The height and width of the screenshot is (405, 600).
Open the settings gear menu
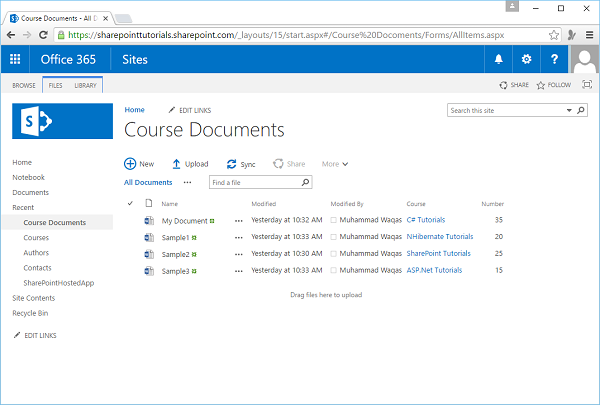[x=526, y=60]
